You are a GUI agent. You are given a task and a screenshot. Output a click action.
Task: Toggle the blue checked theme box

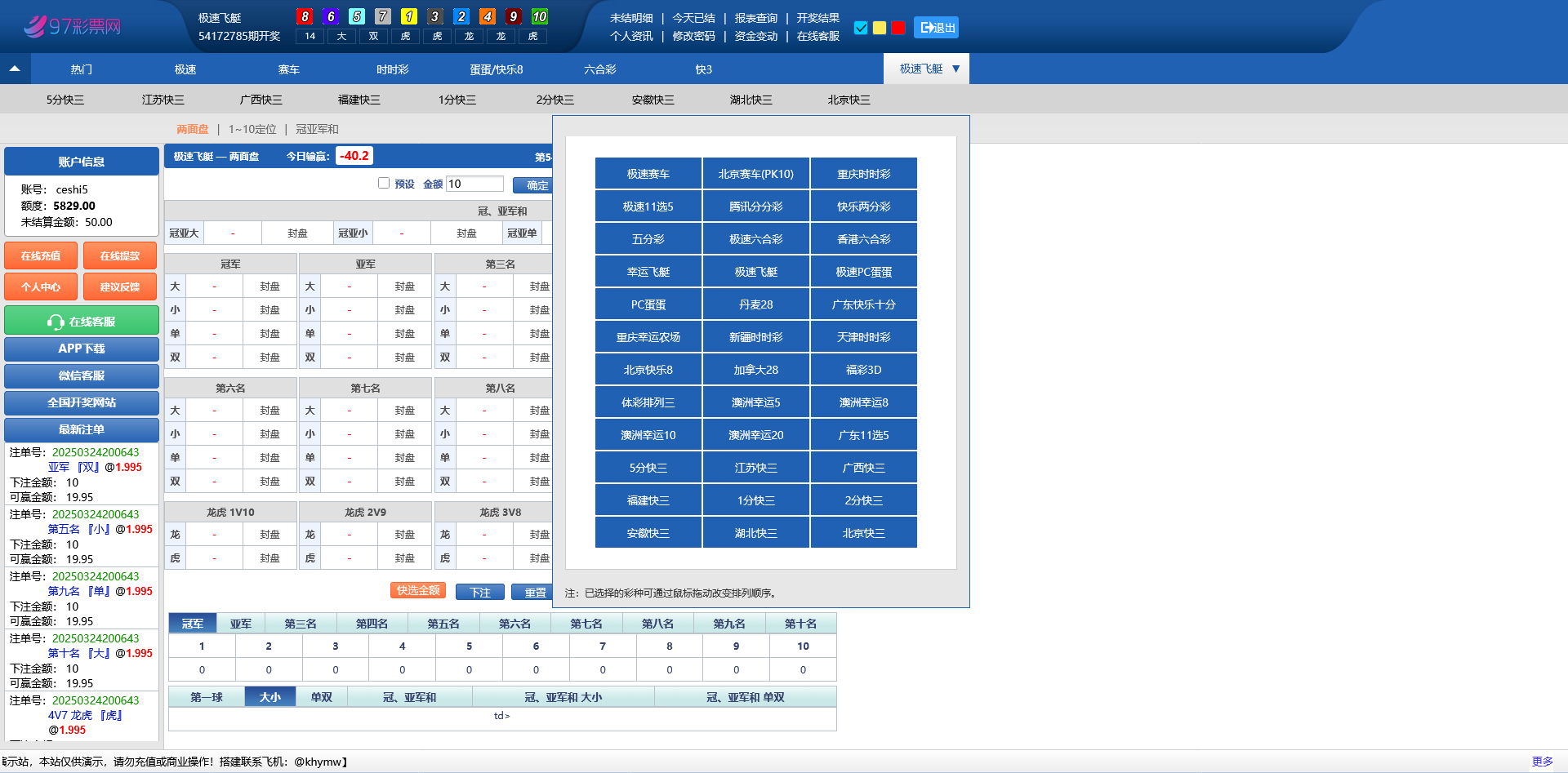[861, 28]
